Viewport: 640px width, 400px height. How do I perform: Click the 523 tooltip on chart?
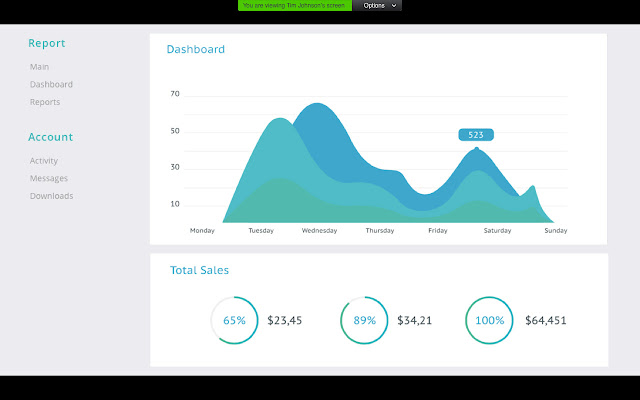click(x=476, y=135)
